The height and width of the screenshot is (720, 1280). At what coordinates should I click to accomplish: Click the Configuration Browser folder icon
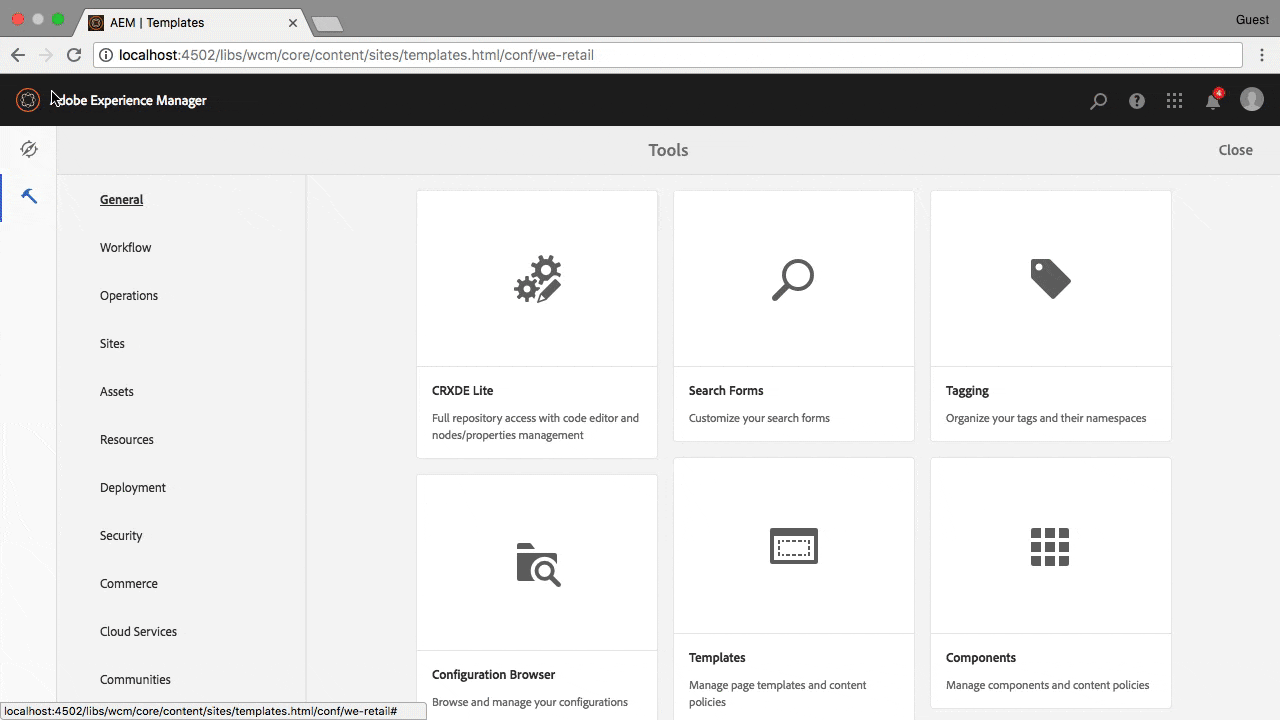tap(538, 564)
